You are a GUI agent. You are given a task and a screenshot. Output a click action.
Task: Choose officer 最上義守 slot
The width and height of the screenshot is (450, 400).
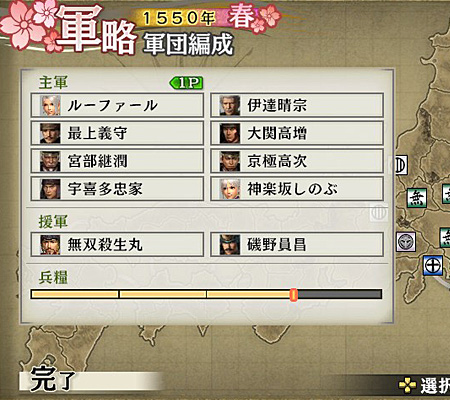(117, 133)
